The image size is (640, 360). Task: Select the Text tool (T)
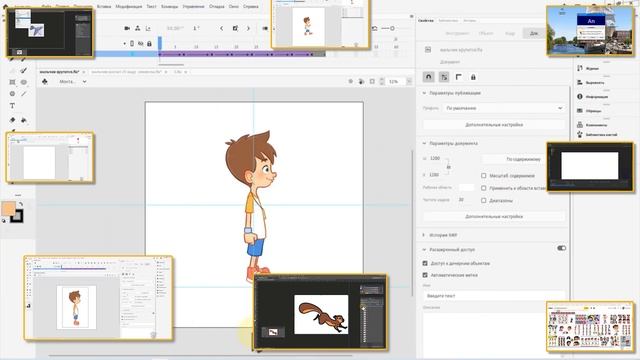pos(12,106)
